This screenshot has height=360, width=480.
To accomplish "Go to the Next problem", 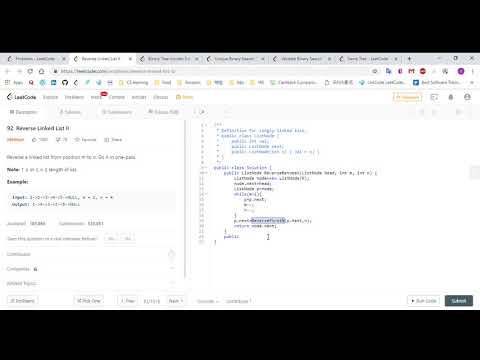I will coord(176,301).
